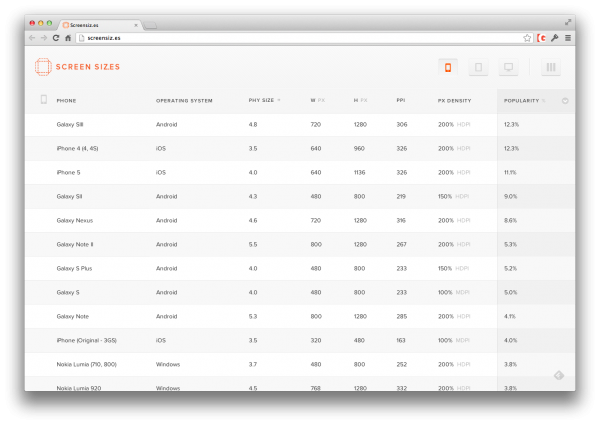Select the tablet devices filter icon
600x425 pixels.
[478, 67]
